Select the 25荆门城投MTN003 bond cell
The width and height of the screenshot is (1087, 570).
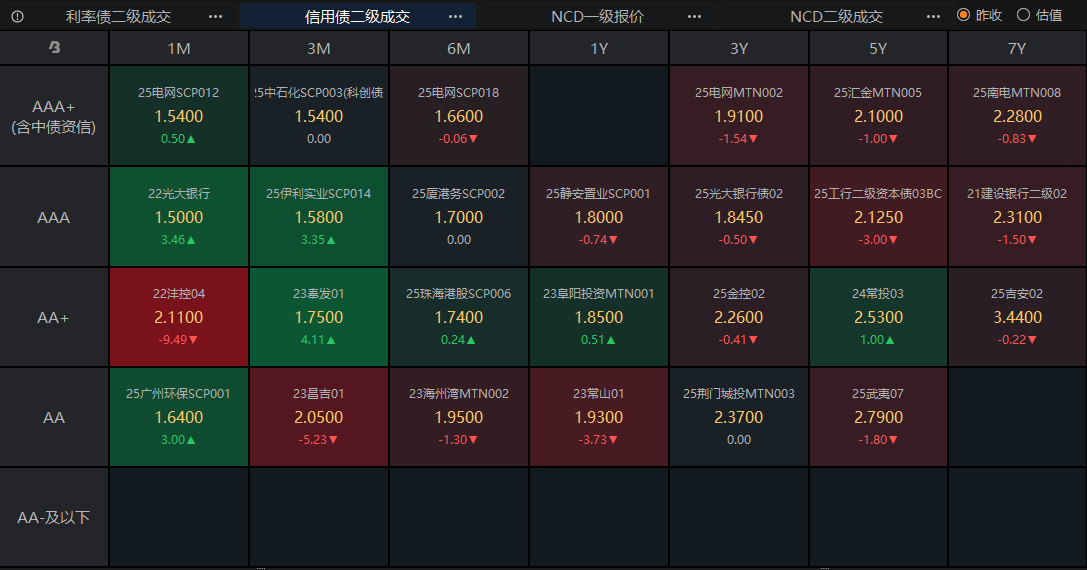point(739,417)
